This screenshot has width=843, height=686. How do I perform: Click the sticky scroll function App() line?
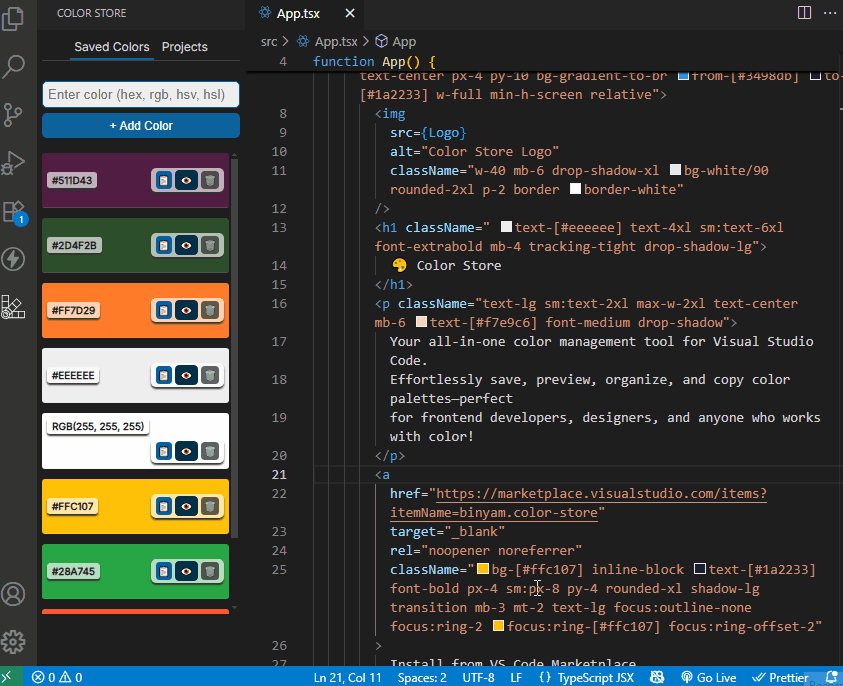click(x=545, y=61)
